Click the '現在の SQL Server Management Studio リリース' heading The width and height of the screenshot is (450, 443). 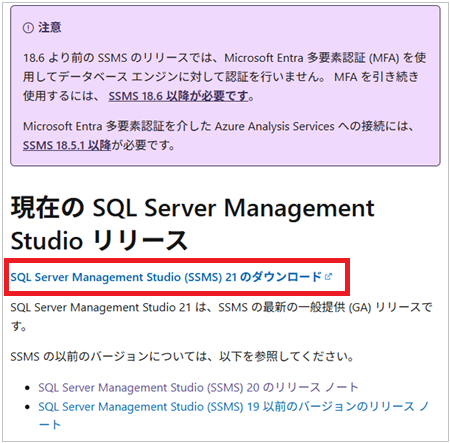(x=193, y=224)
